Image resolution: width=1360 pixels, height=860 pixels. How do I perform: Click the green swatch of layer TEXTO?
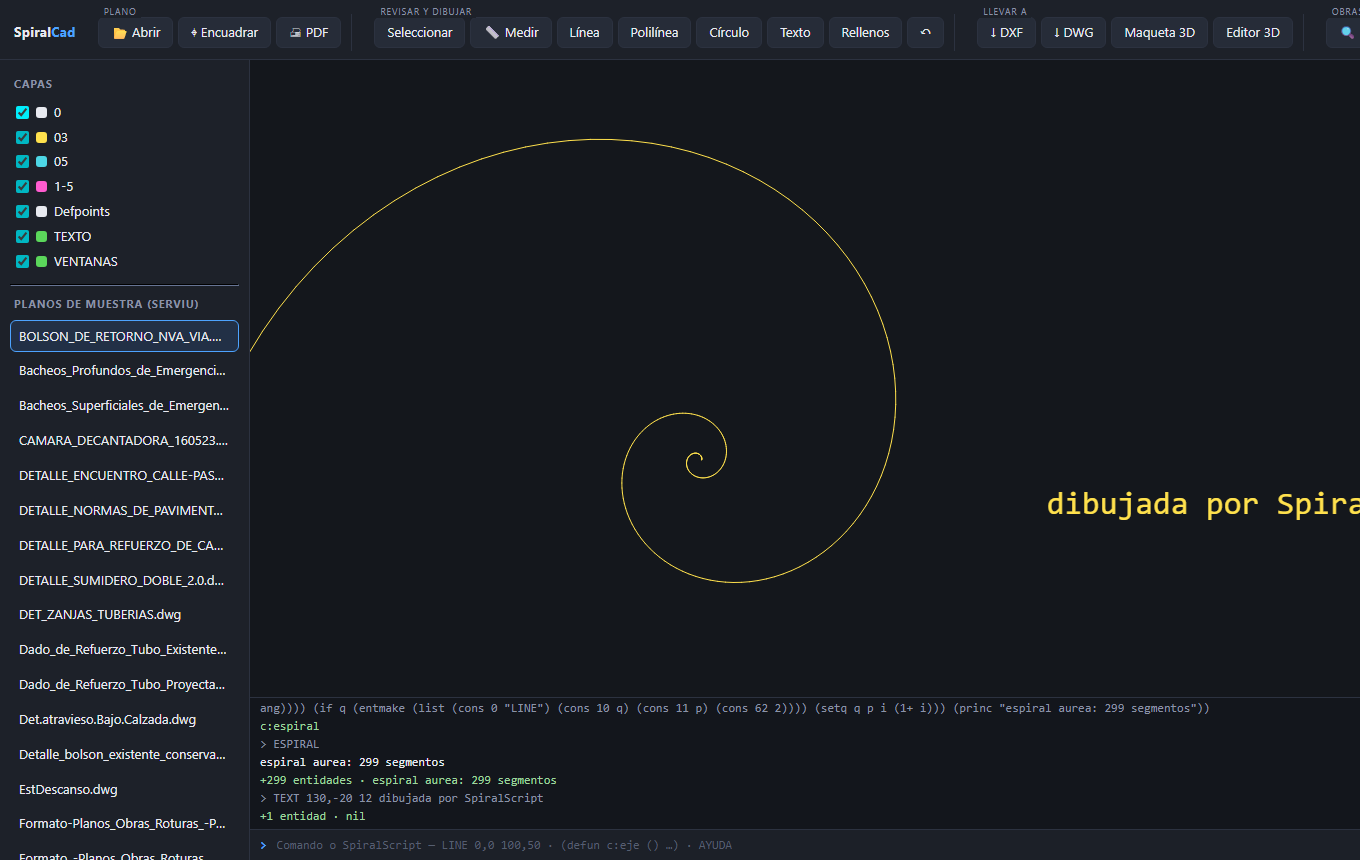coord(42,237)
